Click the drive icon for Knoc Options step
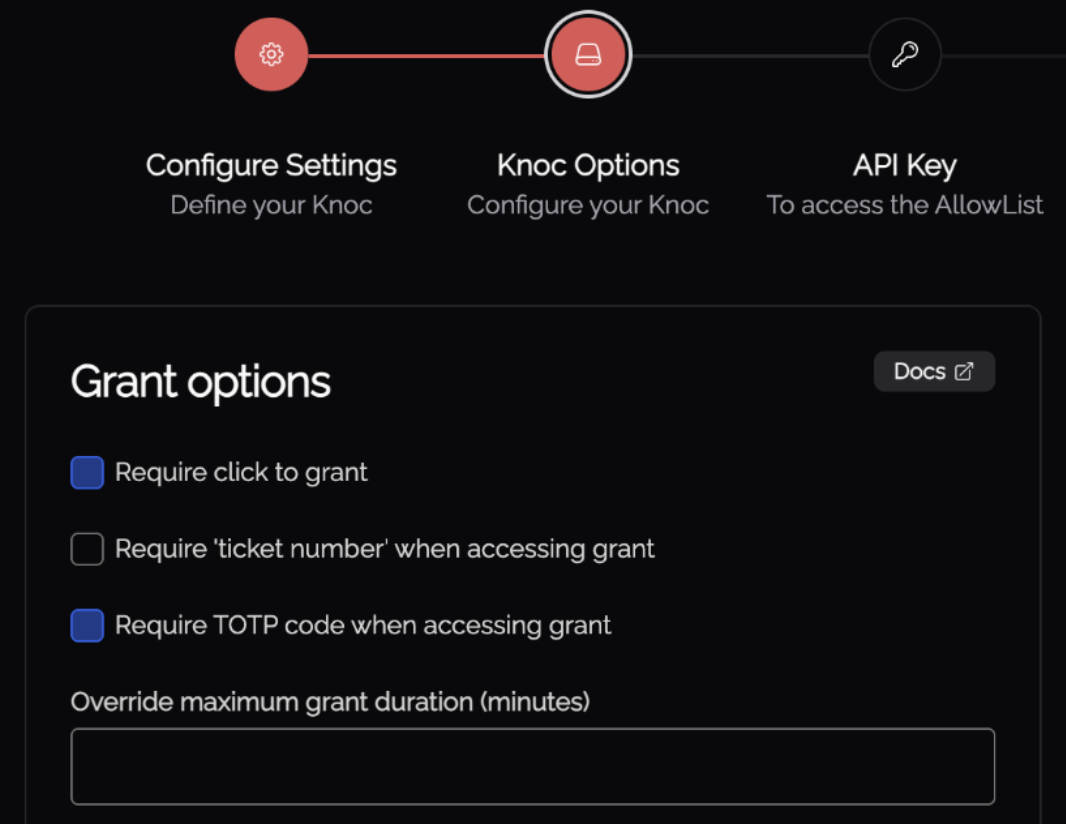The image size is (1066, 824). [588, 56]
